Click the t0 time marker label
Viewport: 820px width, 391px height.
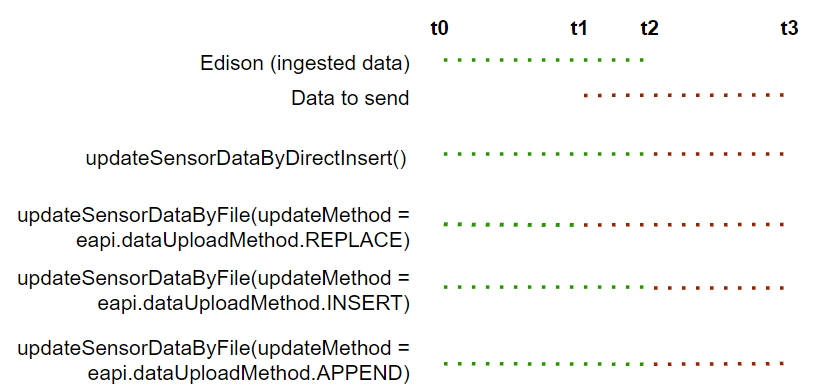pyautogui.click(x=439, y=28)
